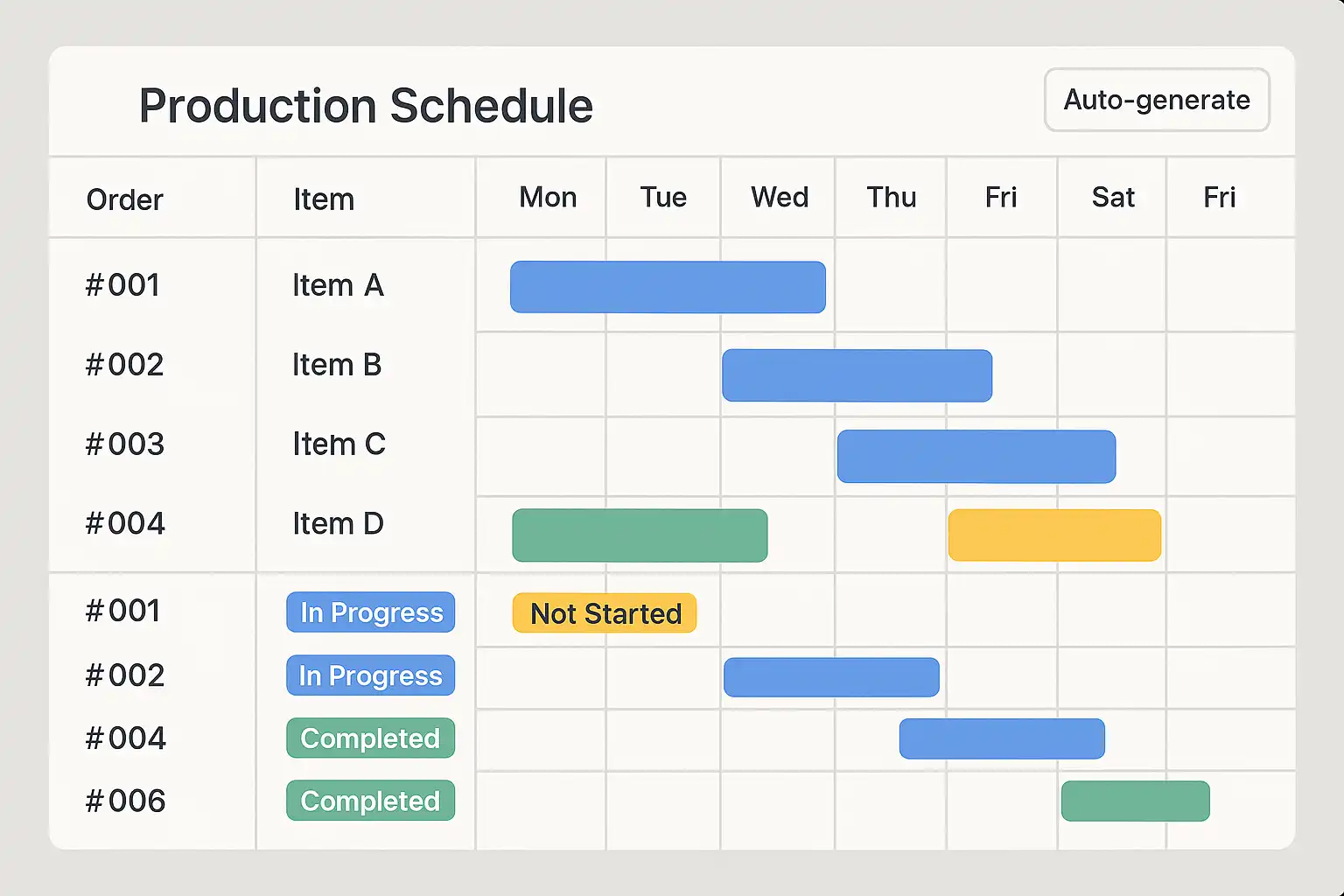Select the Mon column header
Screen dimensions: 1344x896
click(x=548, y=198)
